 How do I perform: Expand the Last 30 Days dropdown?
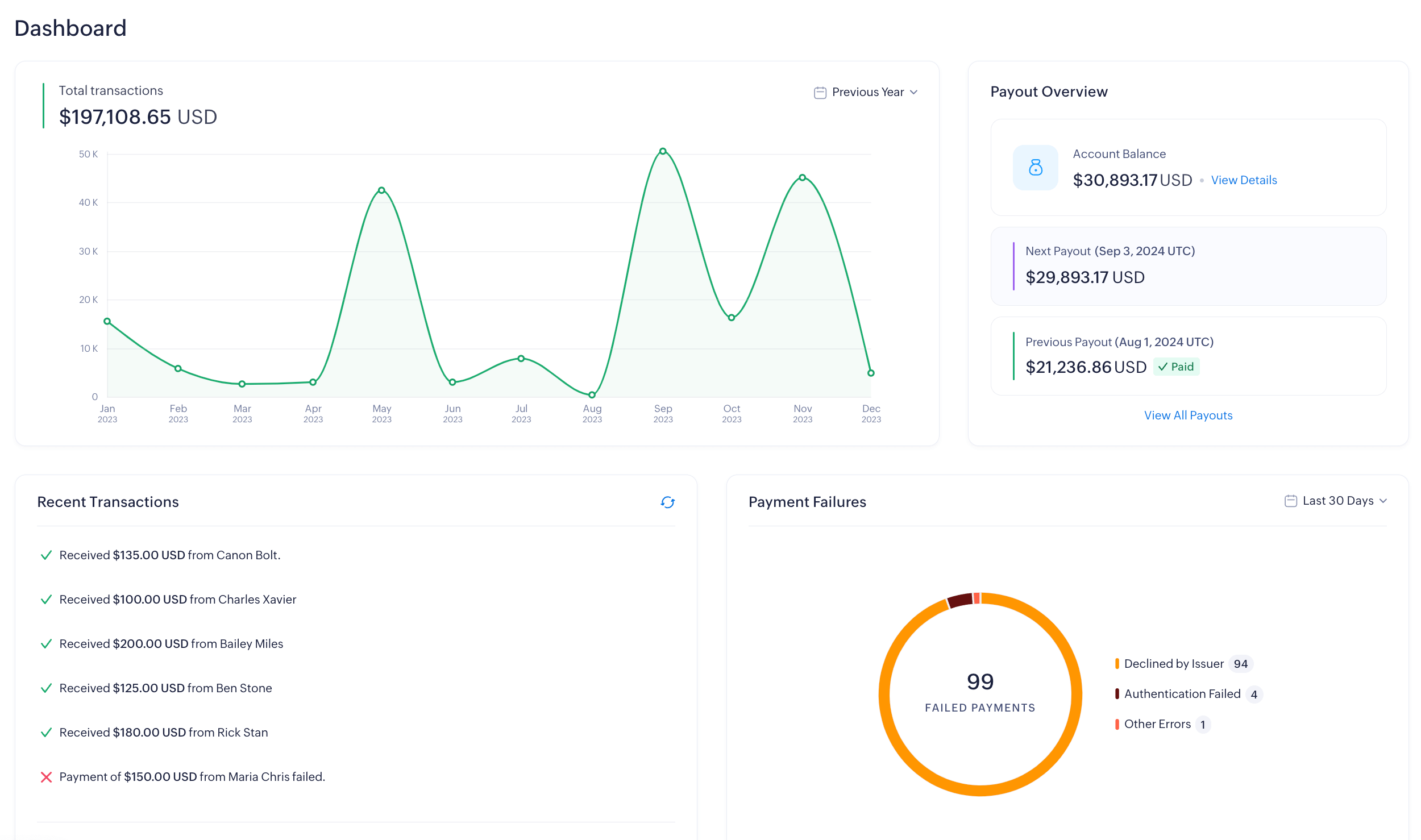click(1337, 501)
